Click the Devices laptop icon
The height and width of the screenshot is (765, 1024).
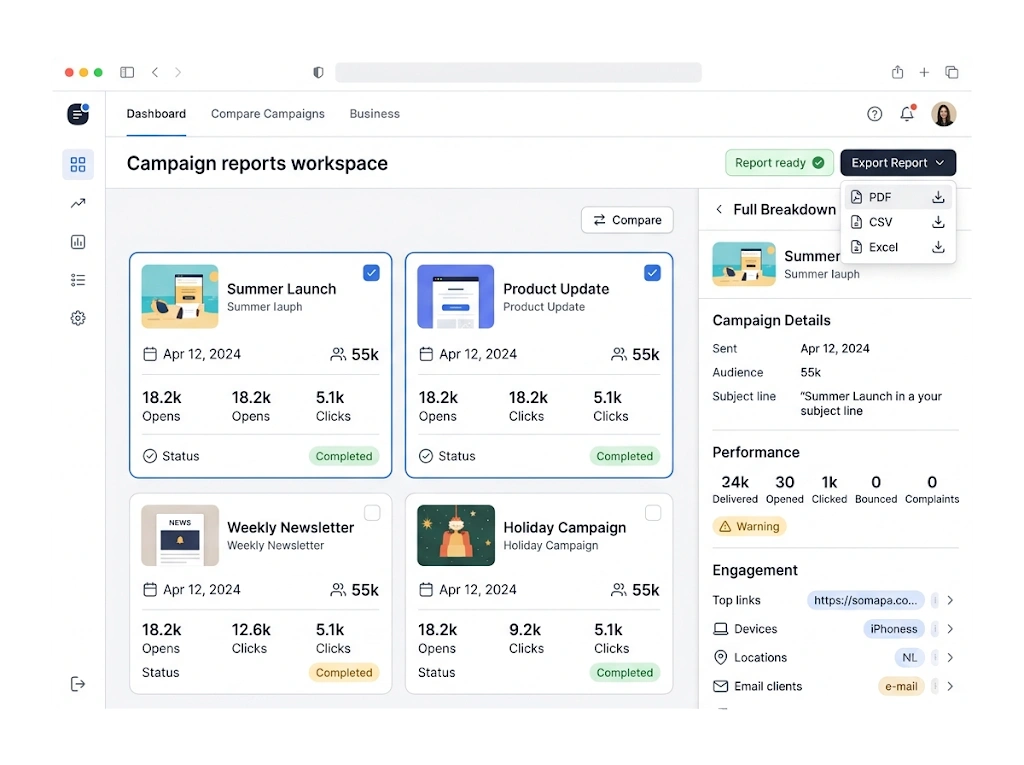pyautogui.click(x=720, y=629)
